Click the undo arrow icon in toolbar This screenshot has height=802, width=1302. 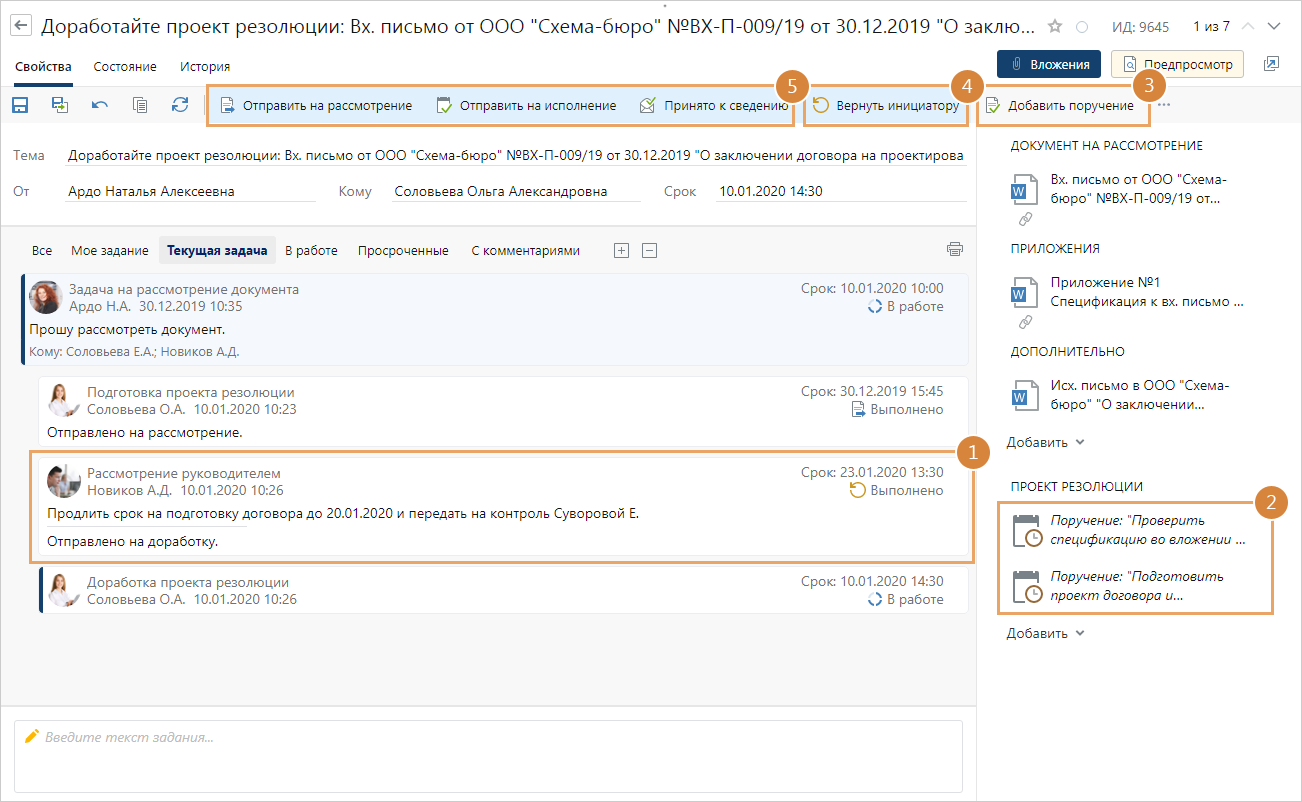100,105
